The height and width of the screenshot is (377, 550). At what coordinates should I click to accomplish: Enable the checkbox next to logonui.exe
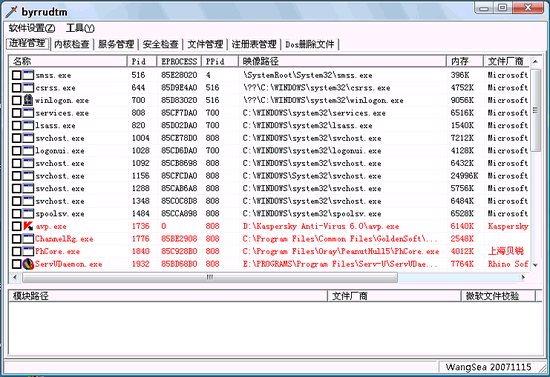point(16,151)
